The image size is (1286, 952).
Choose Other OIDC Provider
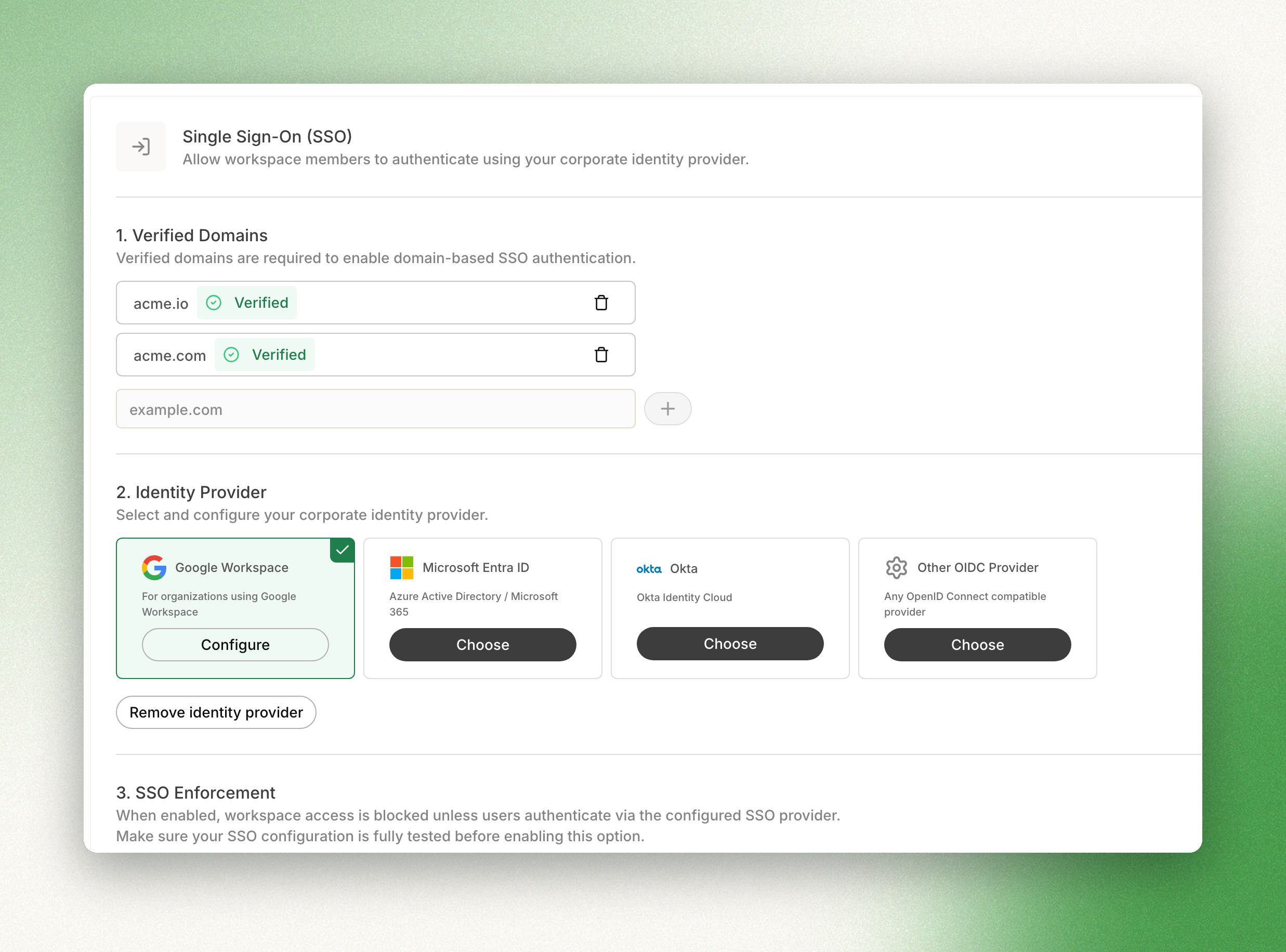(977, 644)
